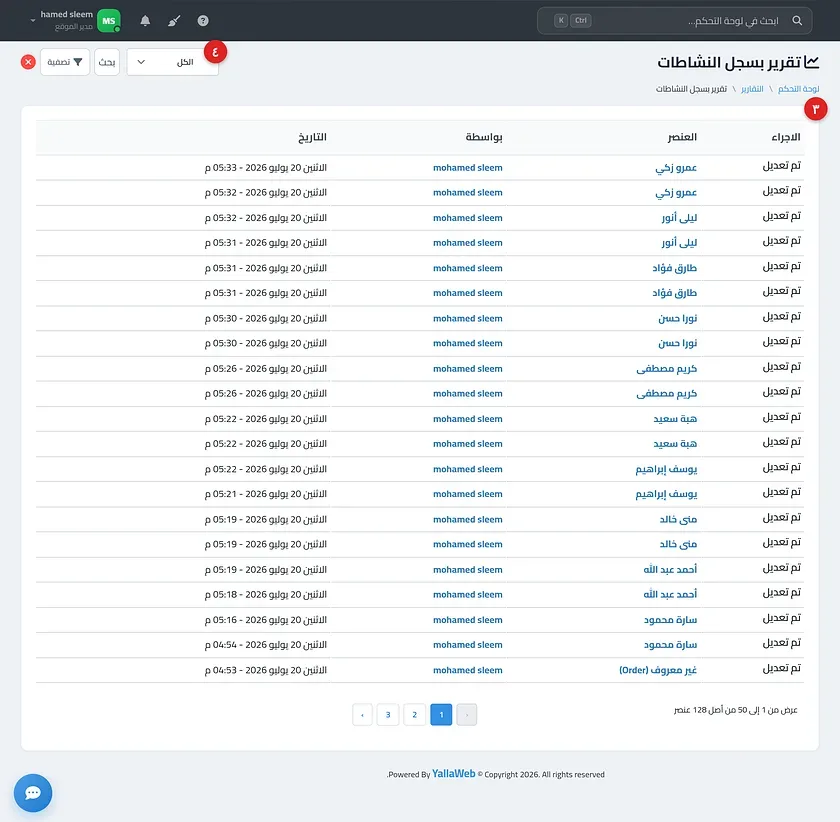Click the بواسطة column header
Screen dimensions: 840x822
pyautogui.click(x=484, y=137)
